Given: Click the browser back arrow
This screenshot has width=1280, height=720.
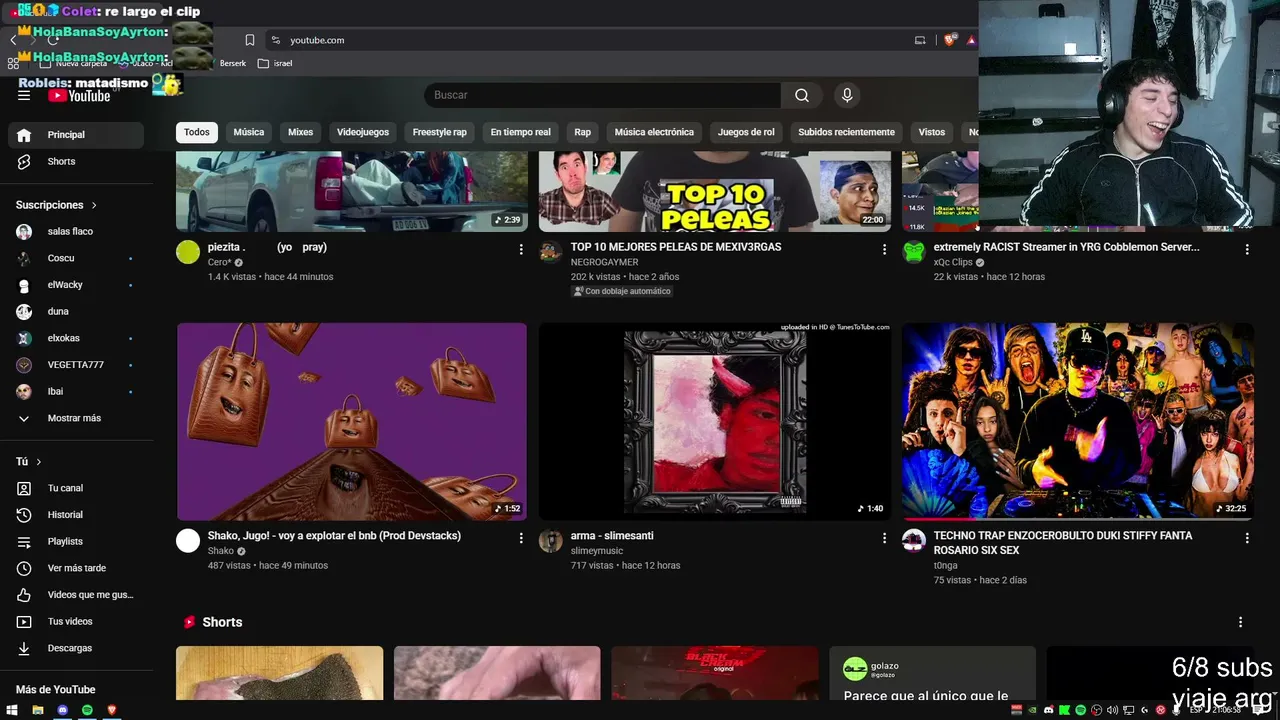Looking at the screenshot, I should click(x=13, y=40).
